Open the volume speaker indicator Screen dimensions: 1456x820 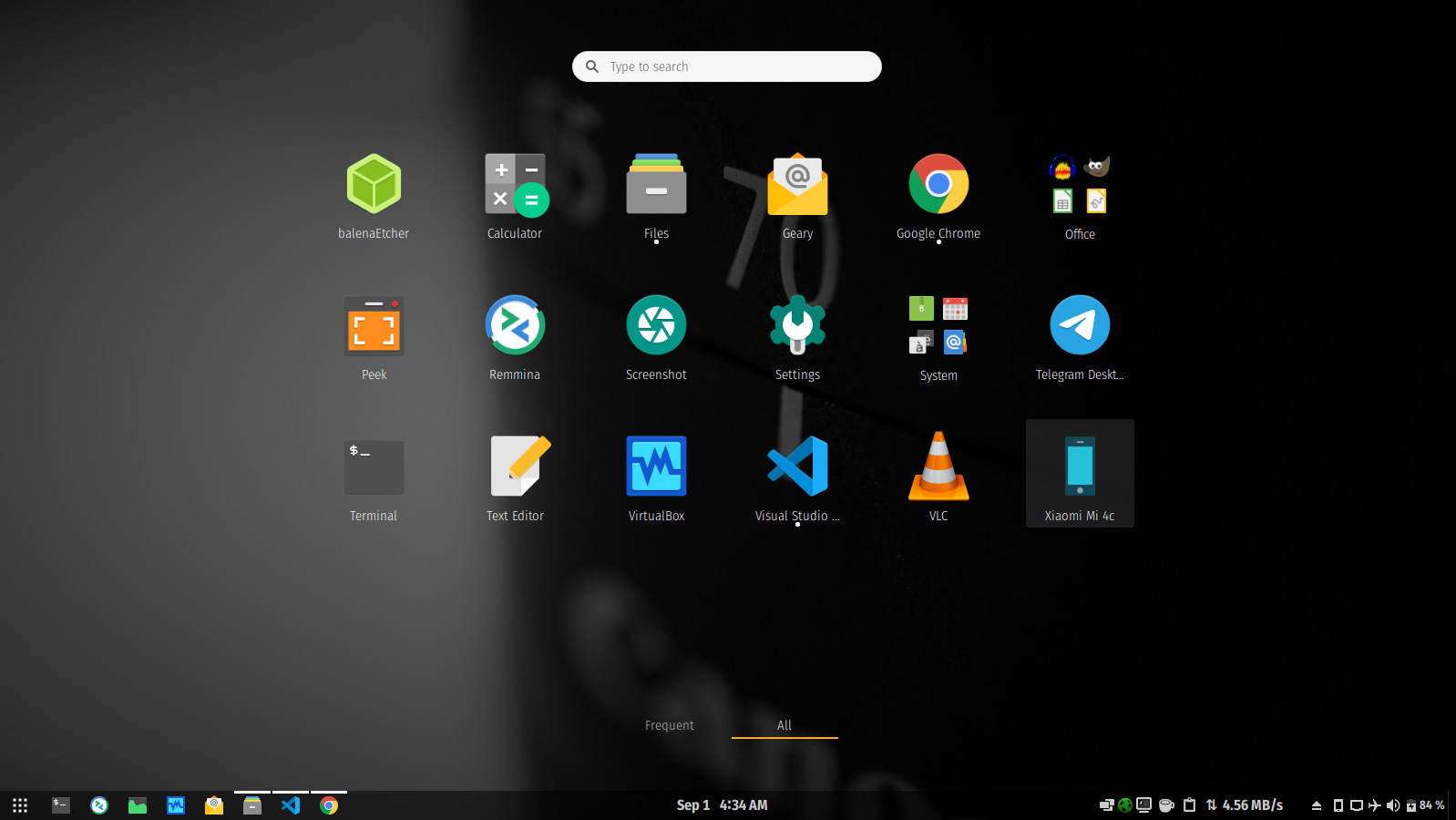[1392, 805]
